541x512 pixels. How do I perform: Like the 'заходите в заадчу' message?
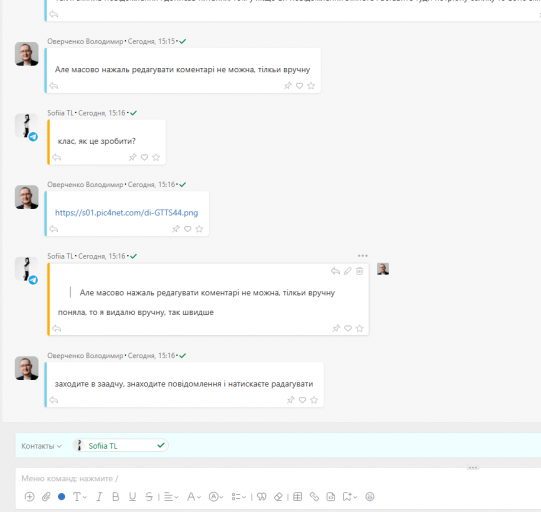[302, 400]
